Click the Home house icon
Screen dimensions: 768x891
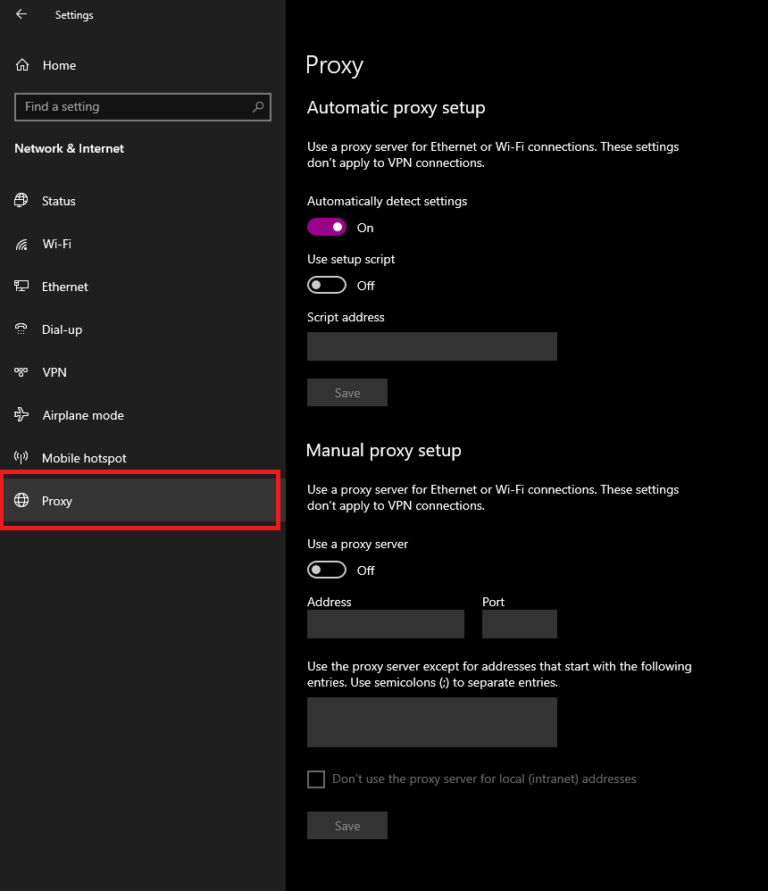(22, 65)
